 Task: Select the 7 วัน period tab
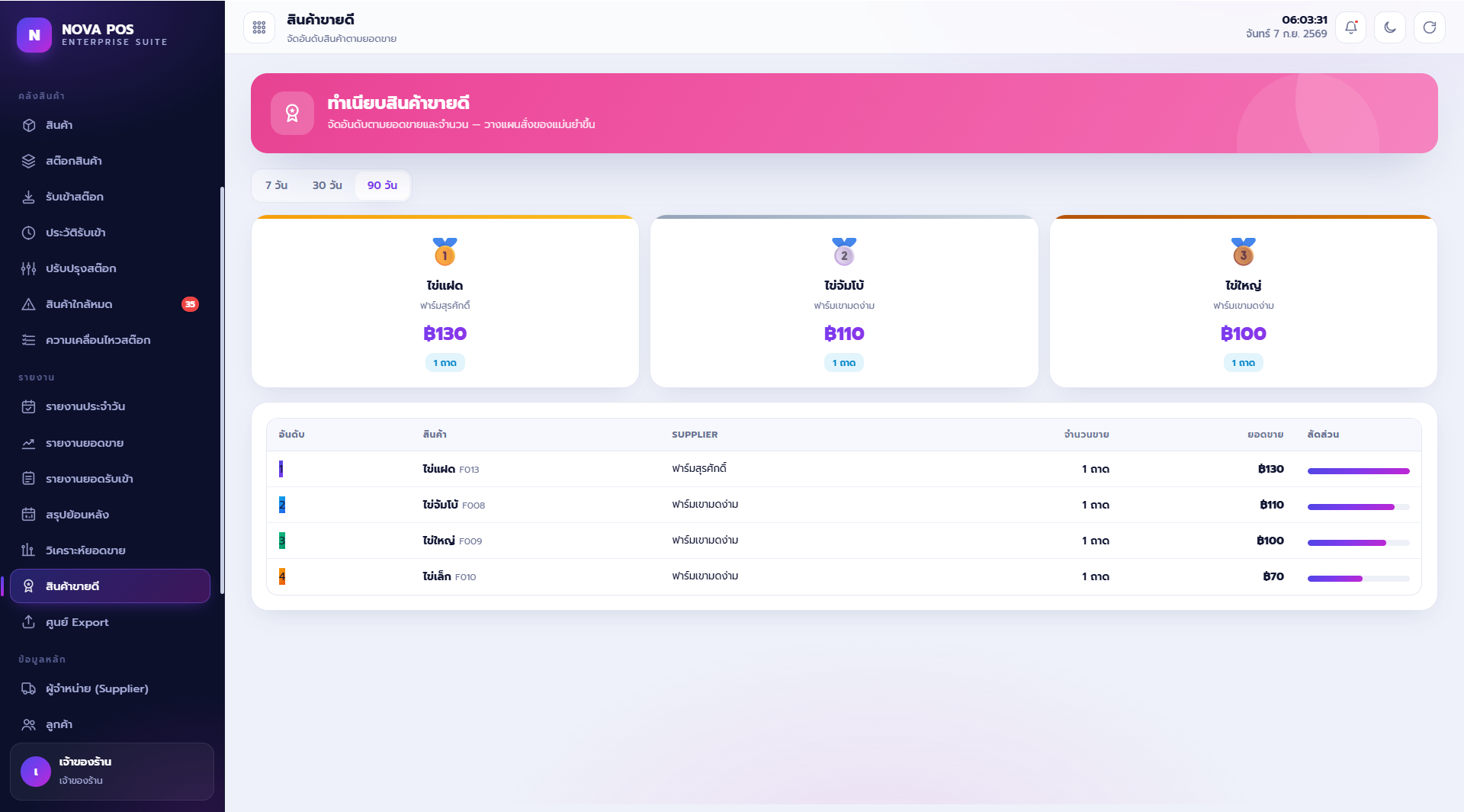click(276, 185)
